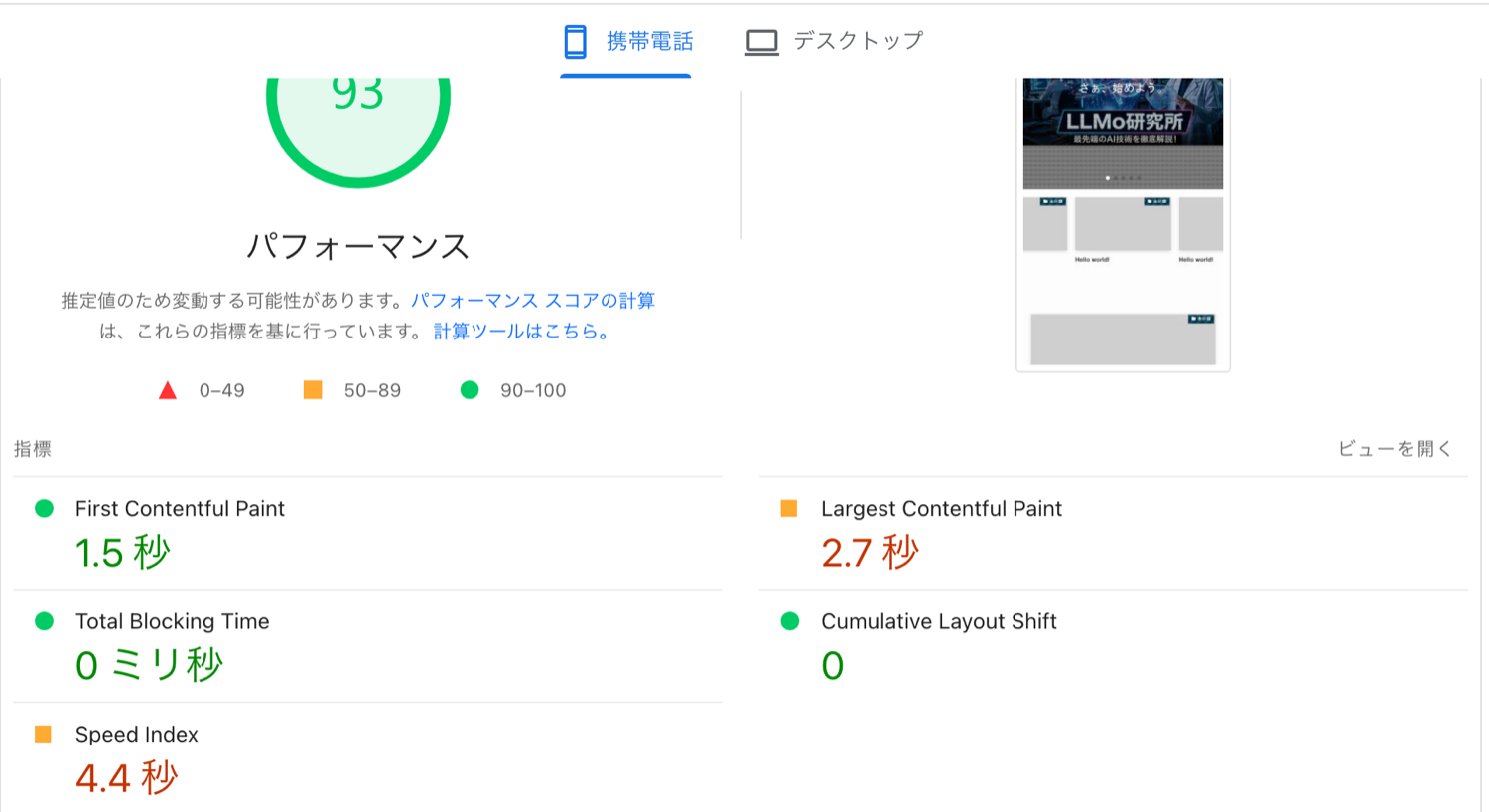Select the desktop monitor icon
The height and width of the screenshot is (812, 1489).
pos(760,41)
